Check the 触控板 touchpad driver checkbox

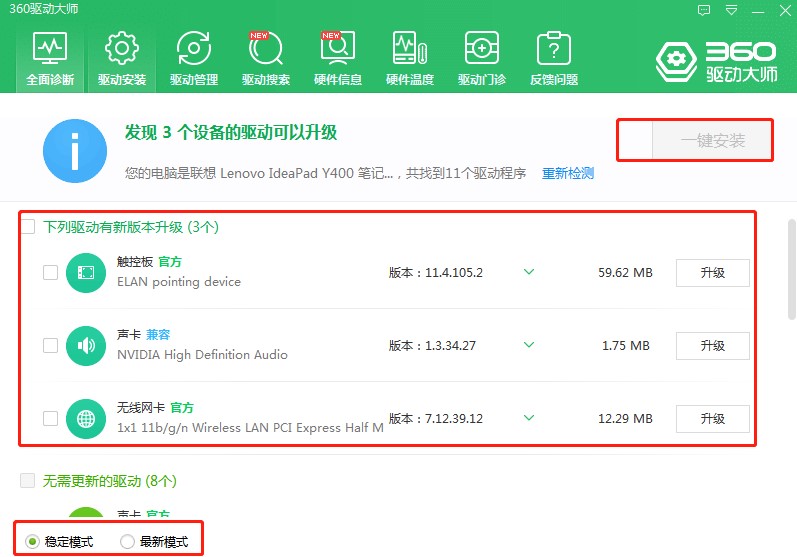point(50,272)
